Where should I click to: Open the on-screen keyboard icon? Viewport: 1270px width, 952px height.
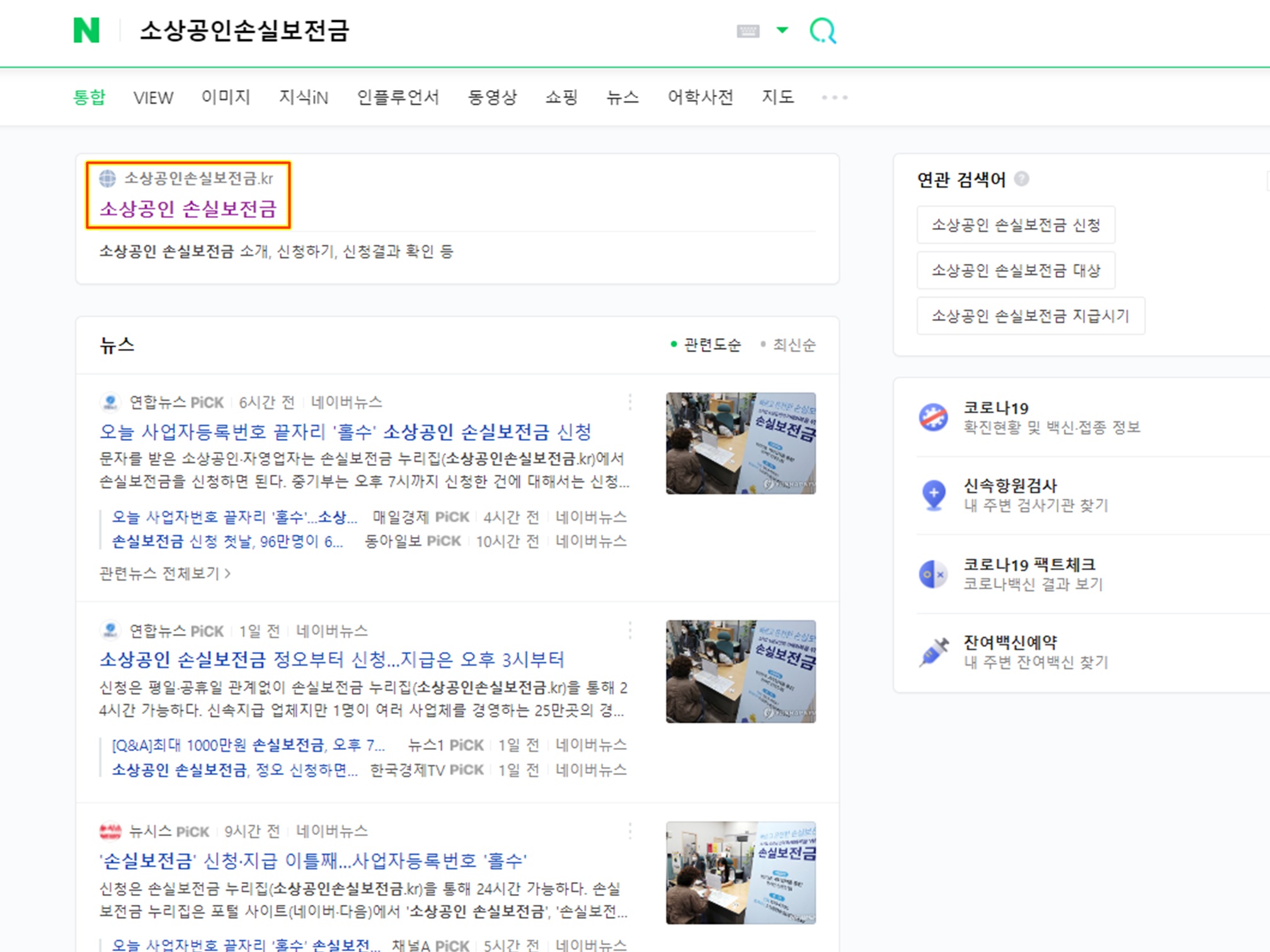pyautogui.click(x=748, y=31)
